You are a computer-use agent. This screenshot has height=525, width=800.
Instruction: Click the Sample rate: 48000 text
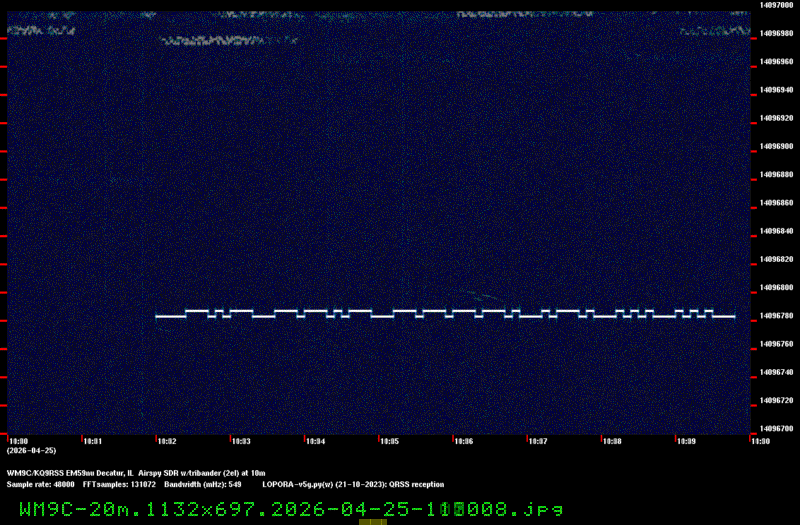[x=41, y=485]
